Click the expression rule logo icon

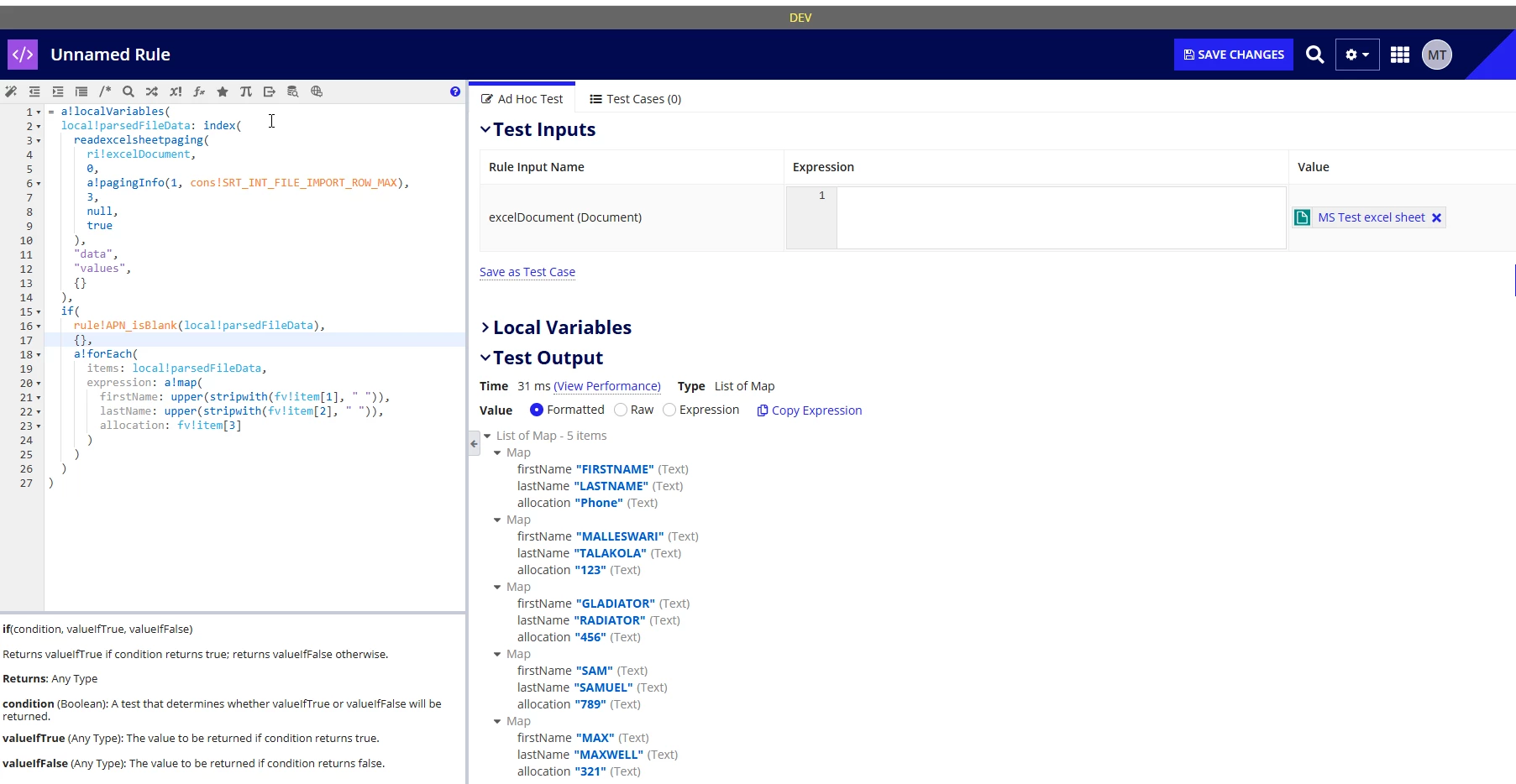tap(23, 55)
